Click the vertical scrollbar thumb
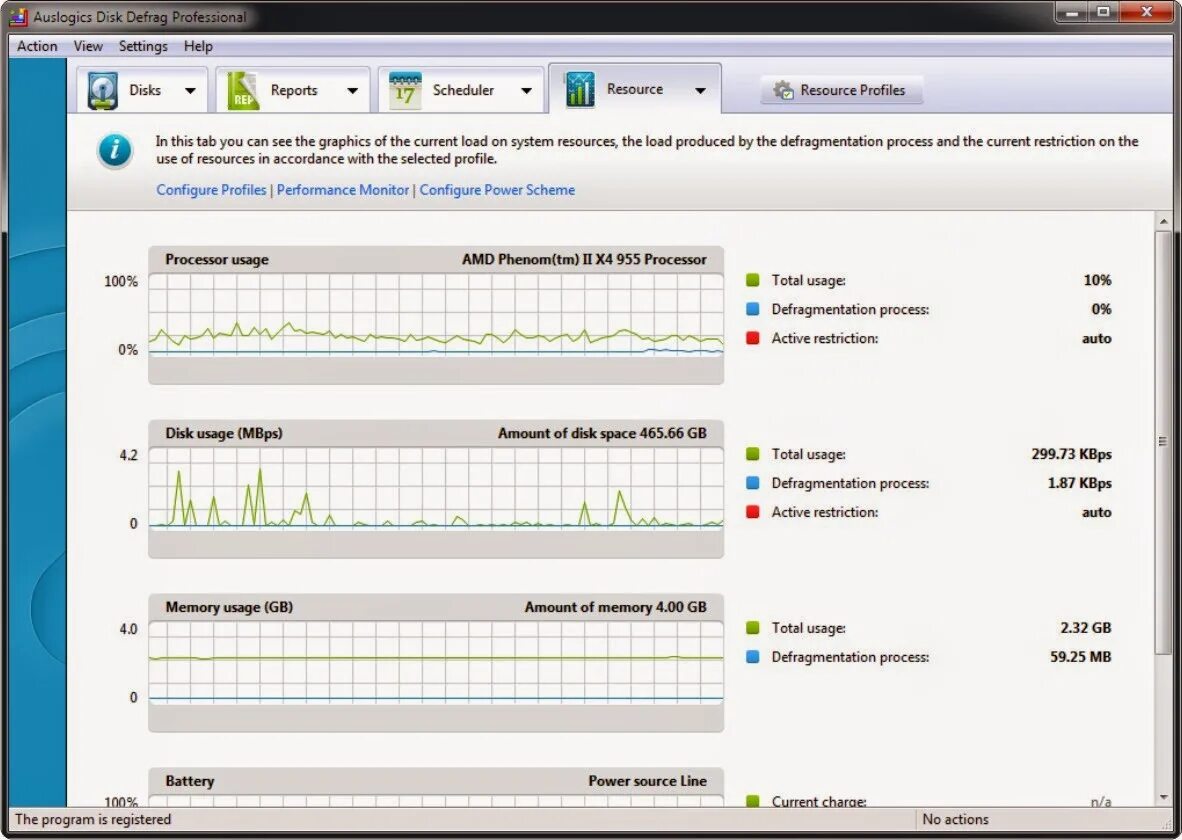 coord(1163,442)
